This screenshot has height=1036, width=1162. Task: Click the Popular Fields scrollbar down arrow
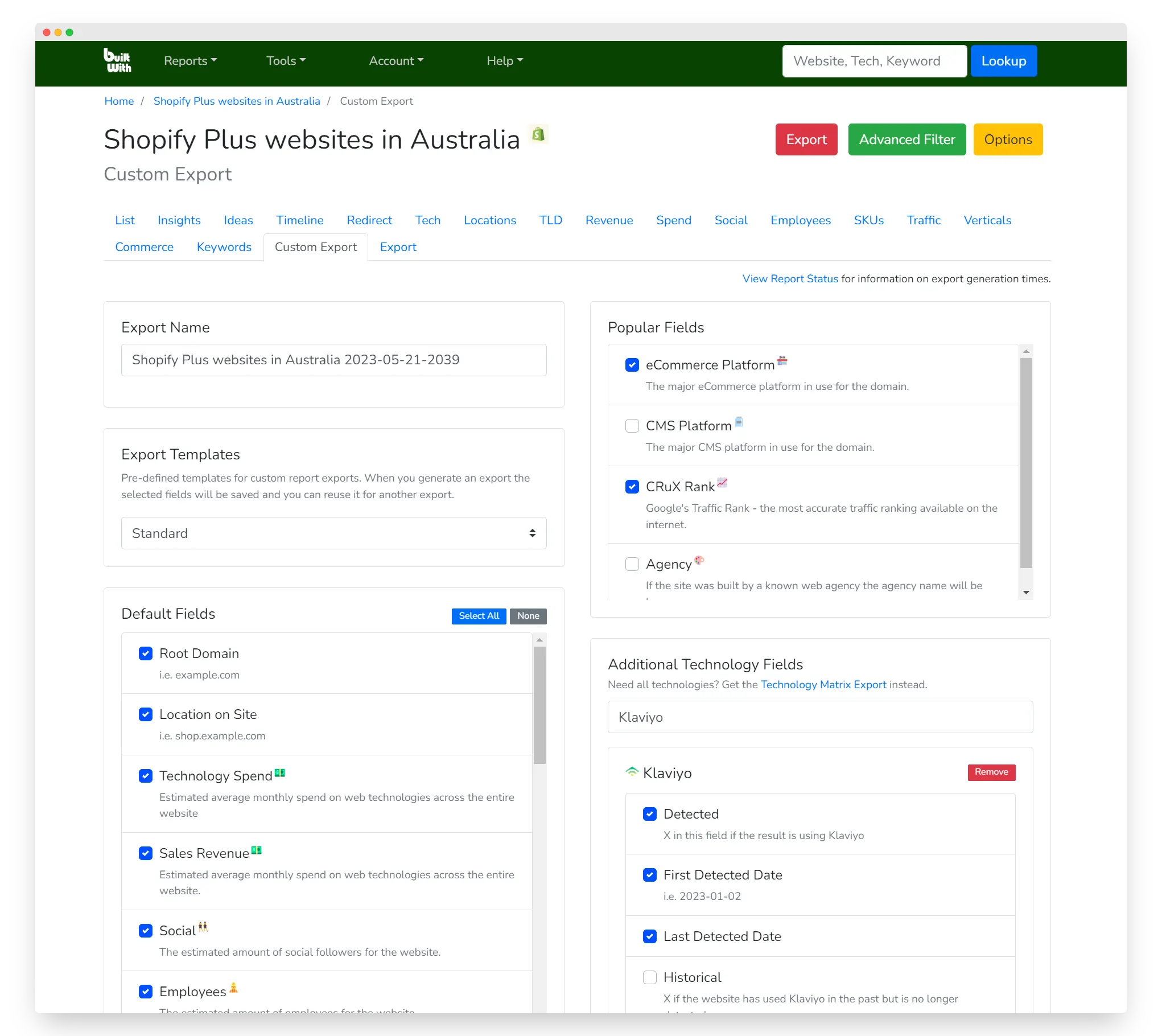pyautogui.click(x=1026, y=593)
